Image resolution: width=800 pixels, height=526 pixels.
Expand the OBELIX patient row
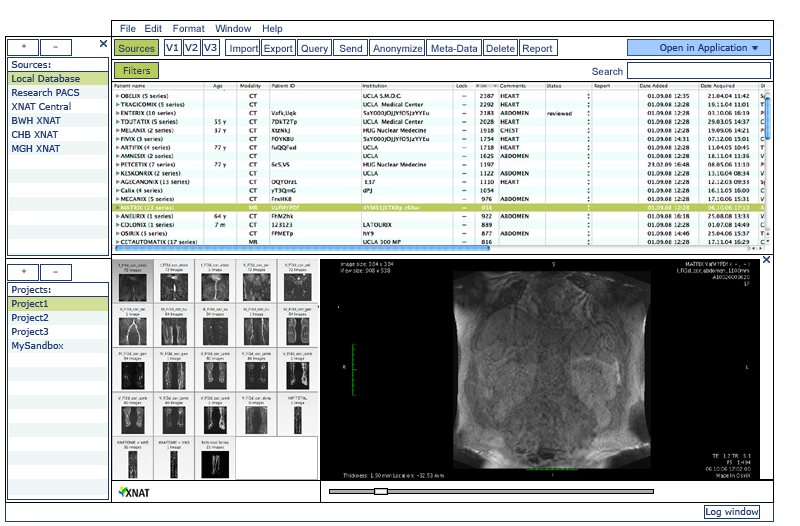pos(118,96)
